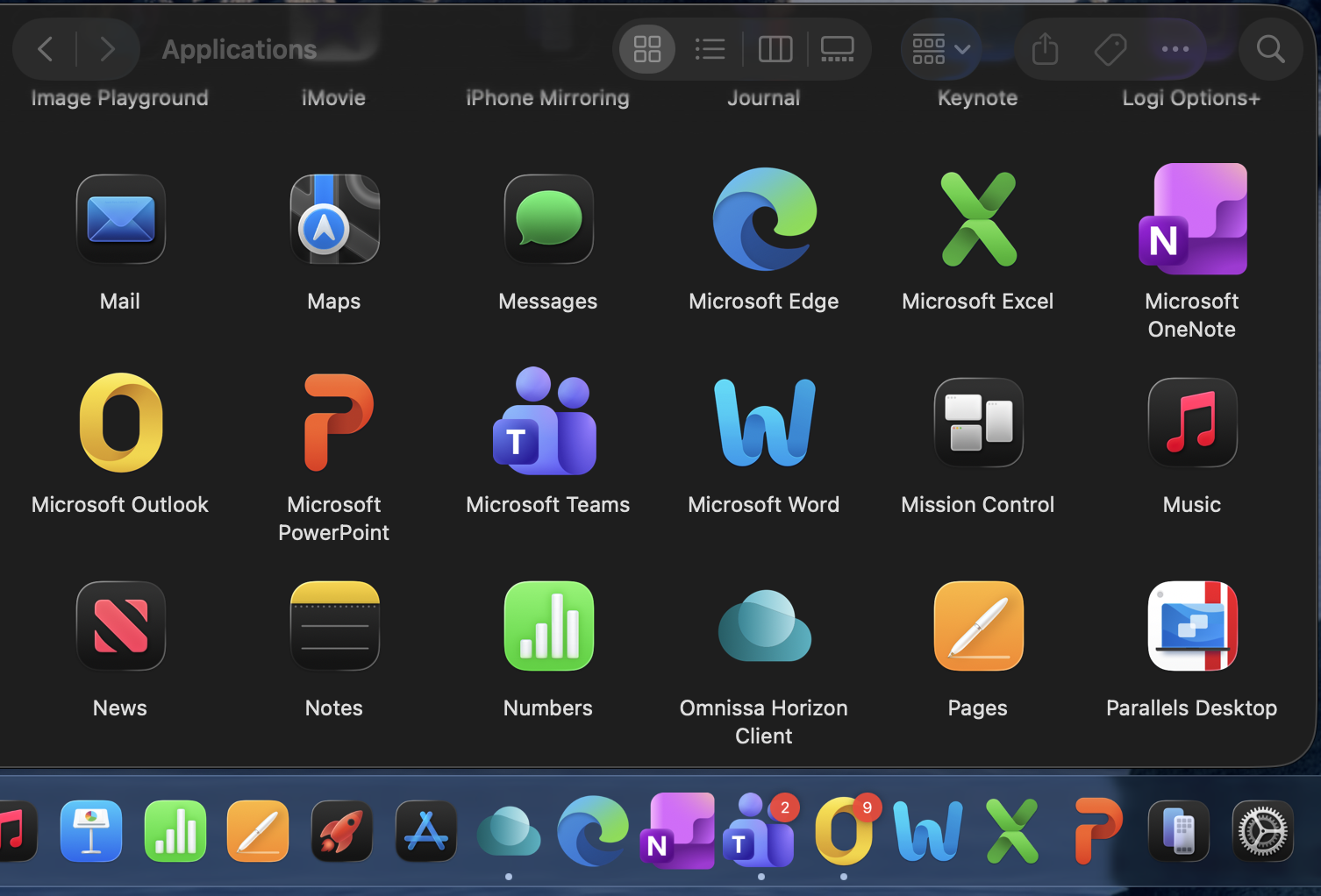The width and height of the screenshot is (1321, 896).
Task: Click the "Omnissa Horizon Client" name label
Action: pos(764,722)
